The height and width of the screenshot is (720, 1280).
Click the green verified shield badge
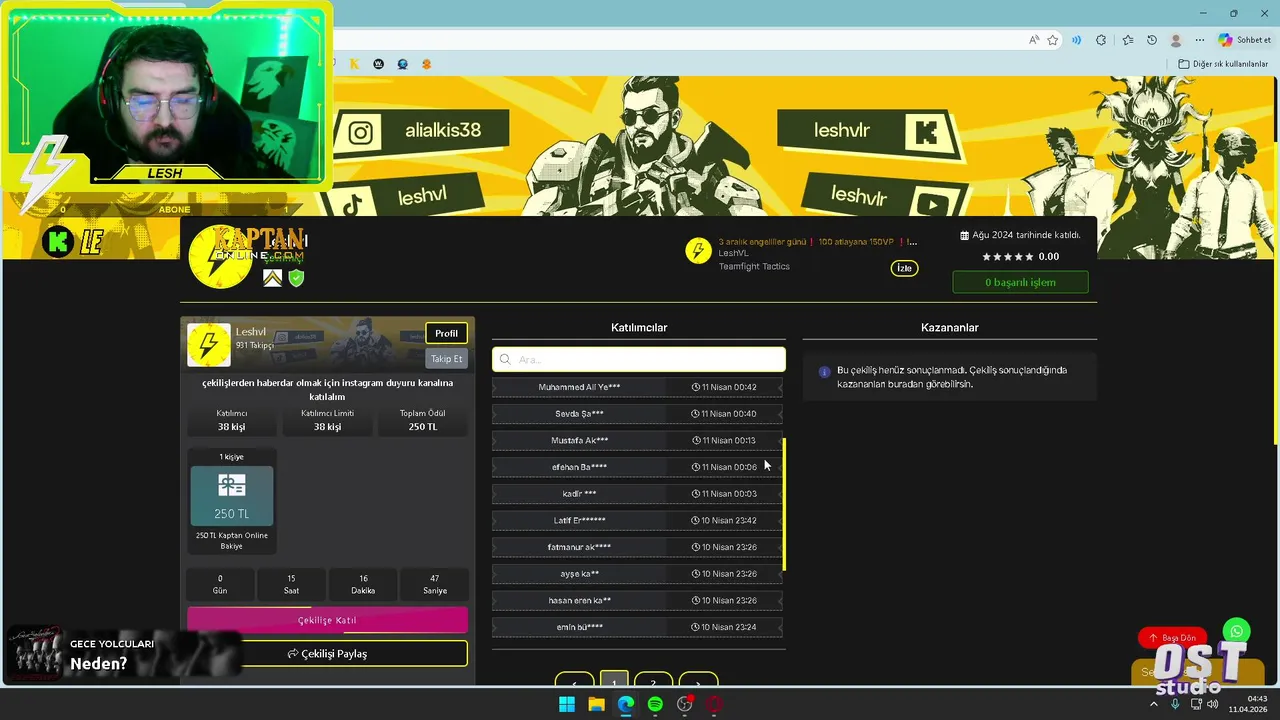[296, 278]
